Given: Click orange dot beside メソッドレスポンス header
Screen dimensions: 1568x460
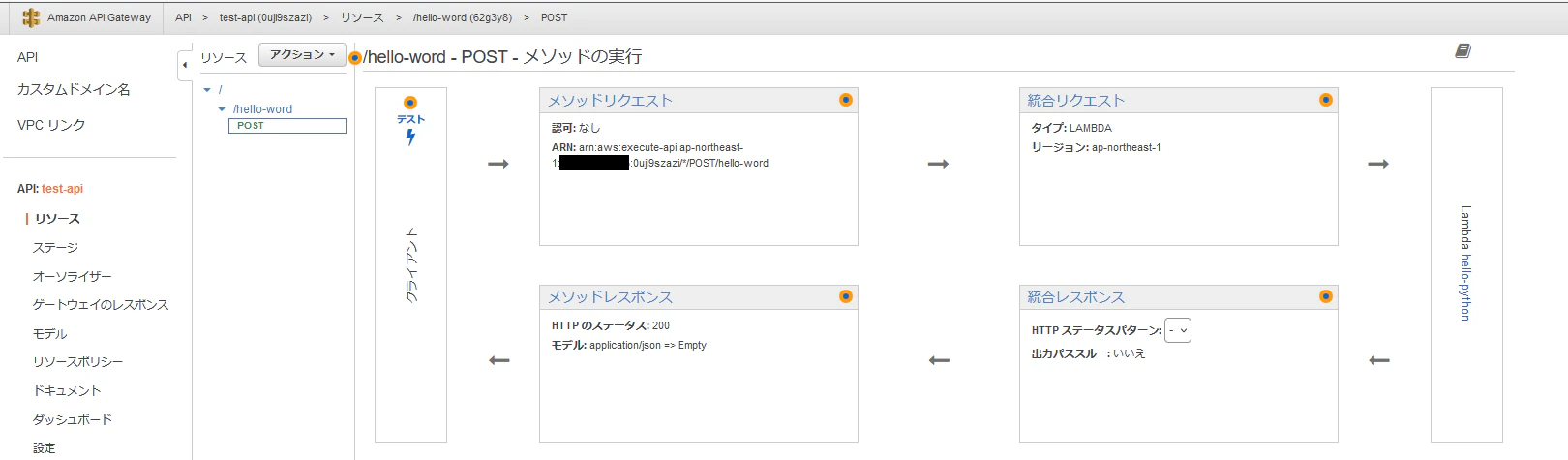Looking at the screenshot, I should pyautogui.click(x=846, y=296).
